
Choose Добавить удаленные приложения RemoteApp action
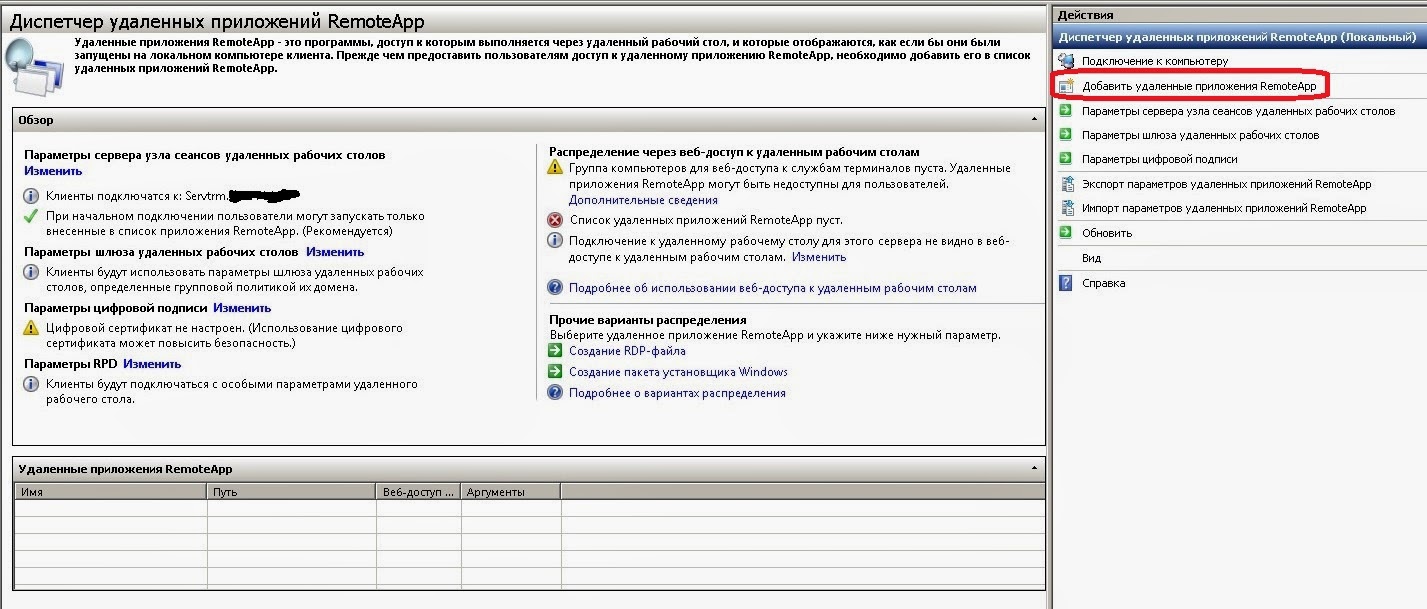point(1199,87)
